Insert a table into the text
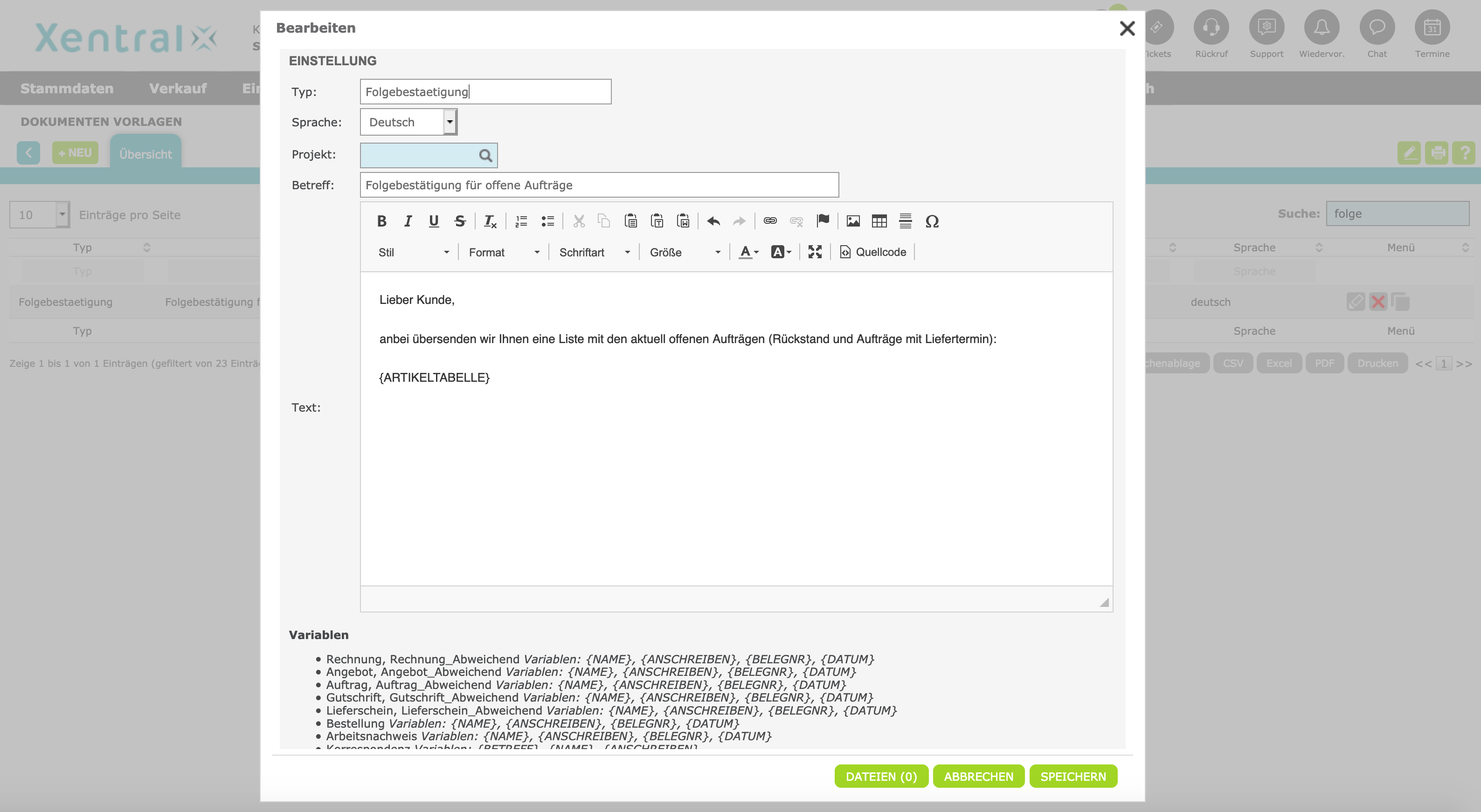Screen dimensions: 1481x812 point(879,221)
